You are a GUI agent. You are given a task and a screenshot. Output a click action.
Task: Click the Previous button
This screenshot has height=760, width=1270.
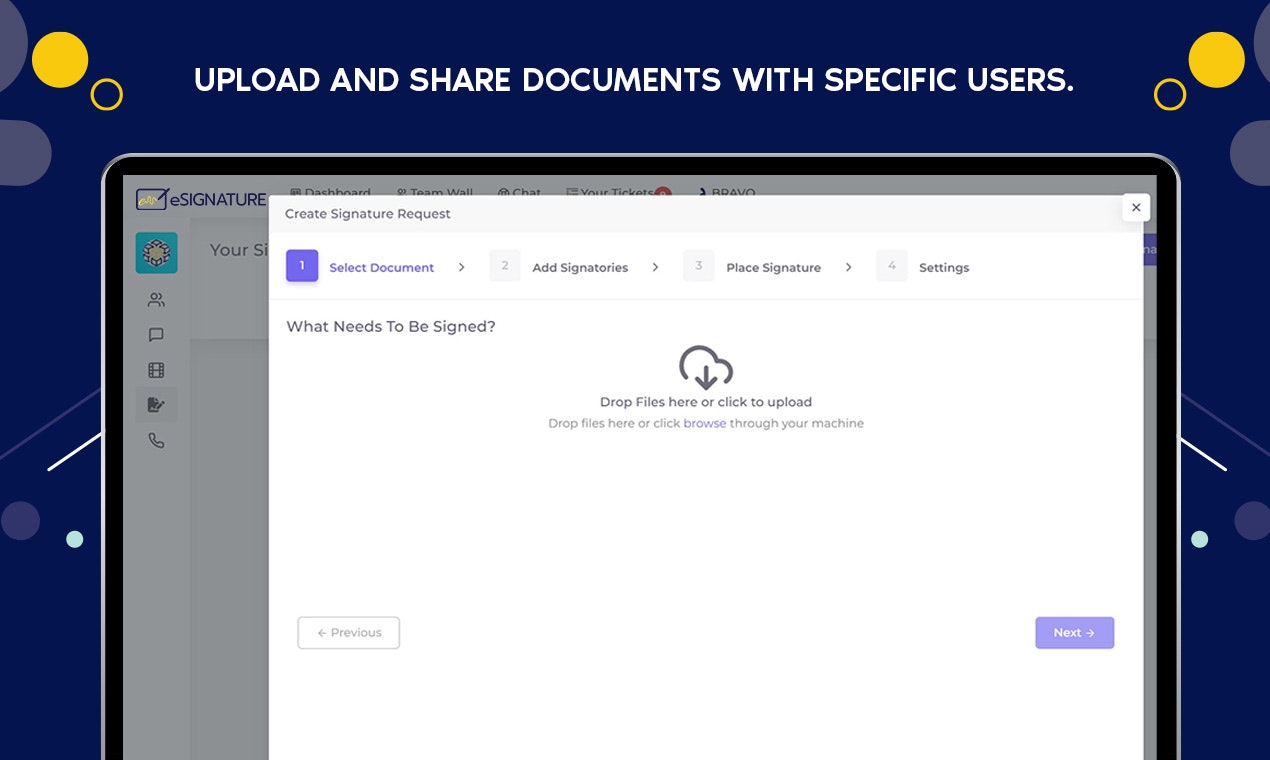(349, 633)
